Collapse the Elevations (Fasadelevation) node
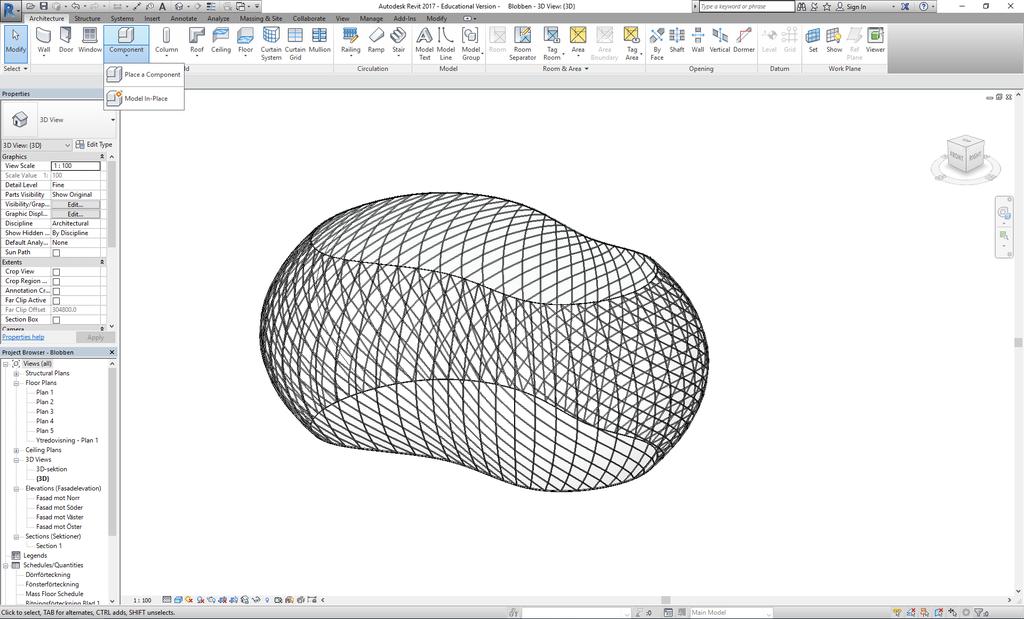 click(16, 488)
